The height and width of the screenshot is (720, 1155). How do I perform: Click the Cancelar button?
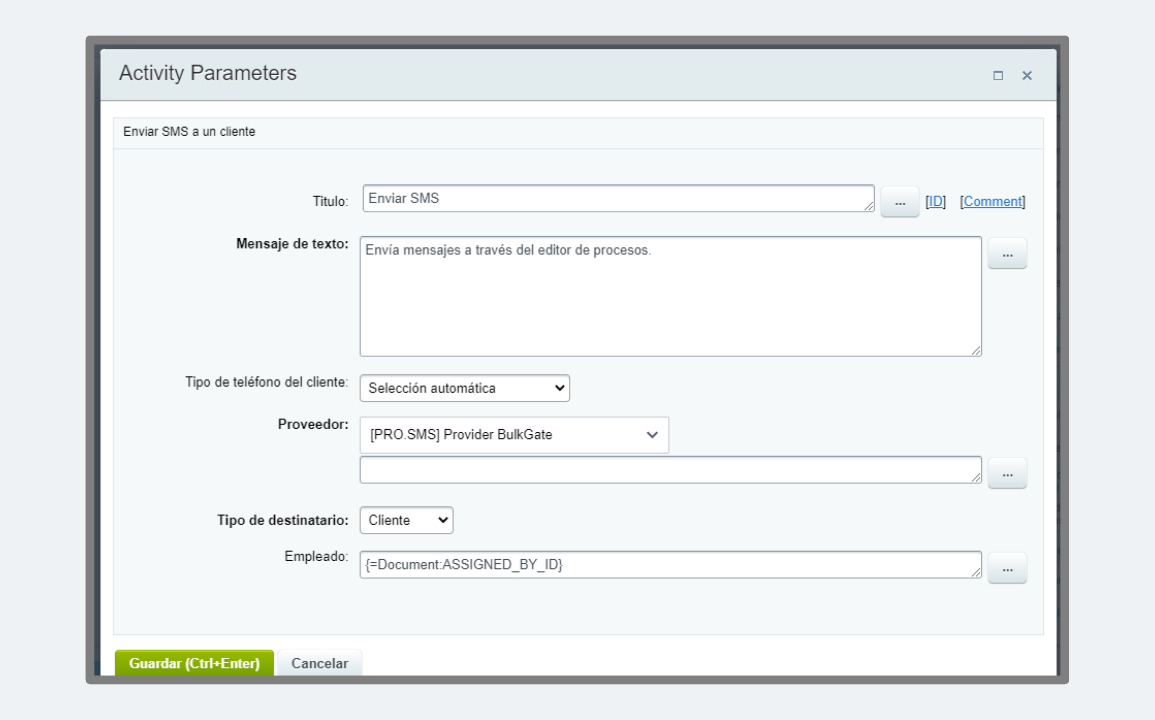(319, 664)
